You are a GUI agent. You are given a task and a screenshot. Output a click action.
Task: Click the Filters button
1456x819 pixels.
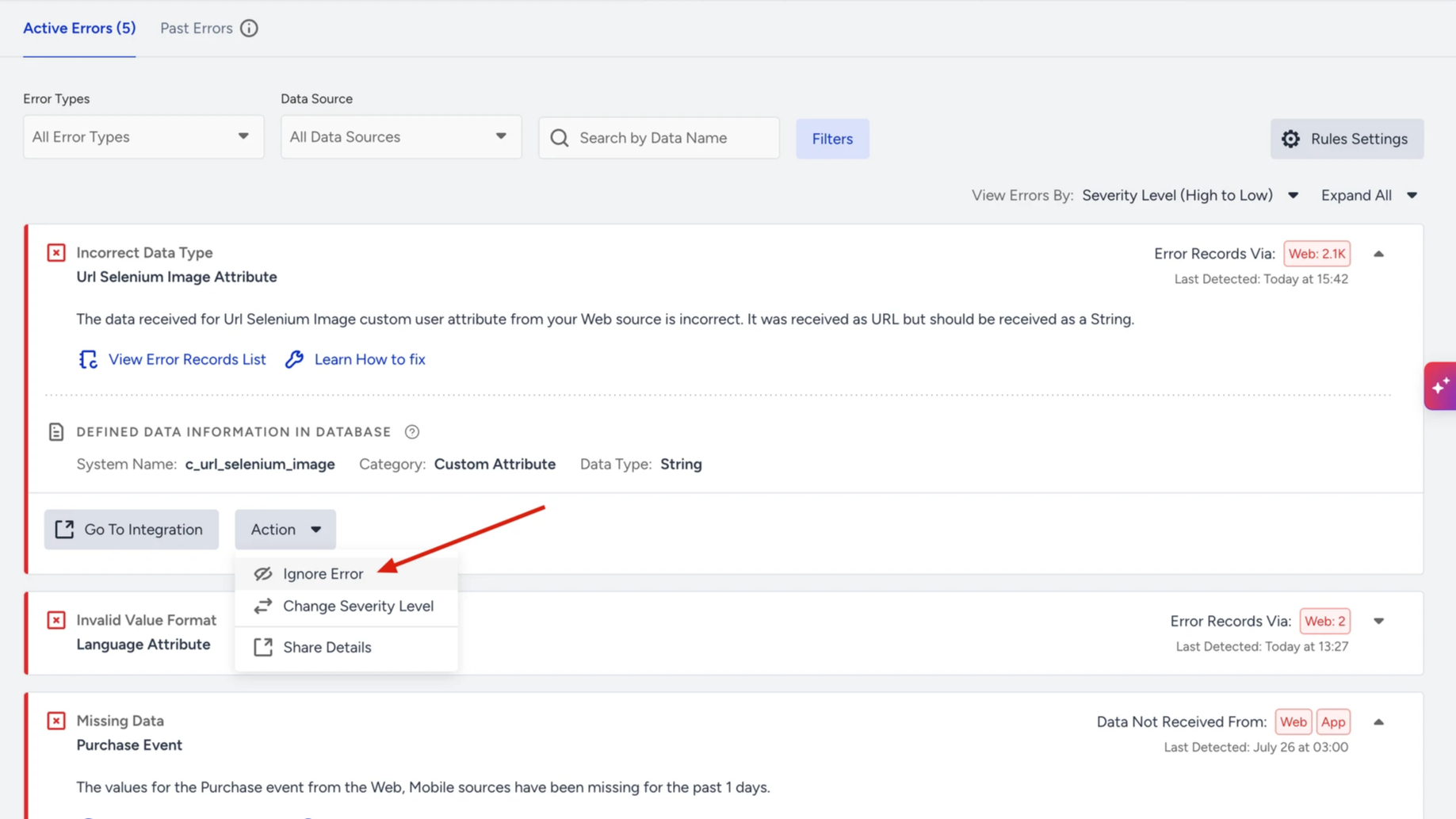click(832, 139)
